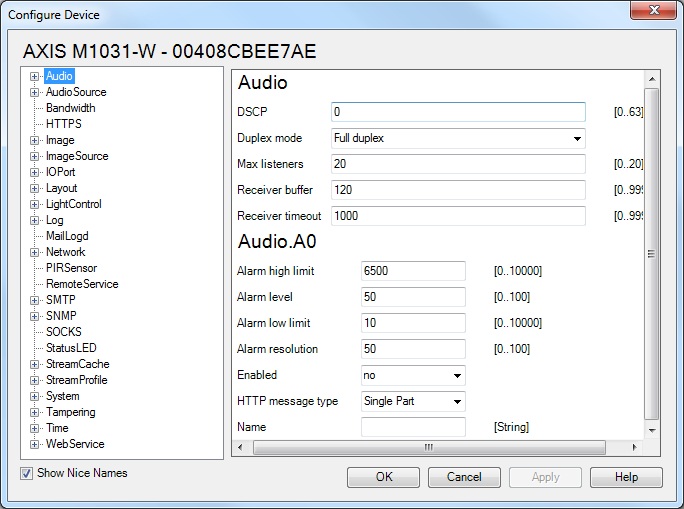The image size is (684, 509).
Task: Expand the StreamProfile tree node
Action: [x=34, y=380]
